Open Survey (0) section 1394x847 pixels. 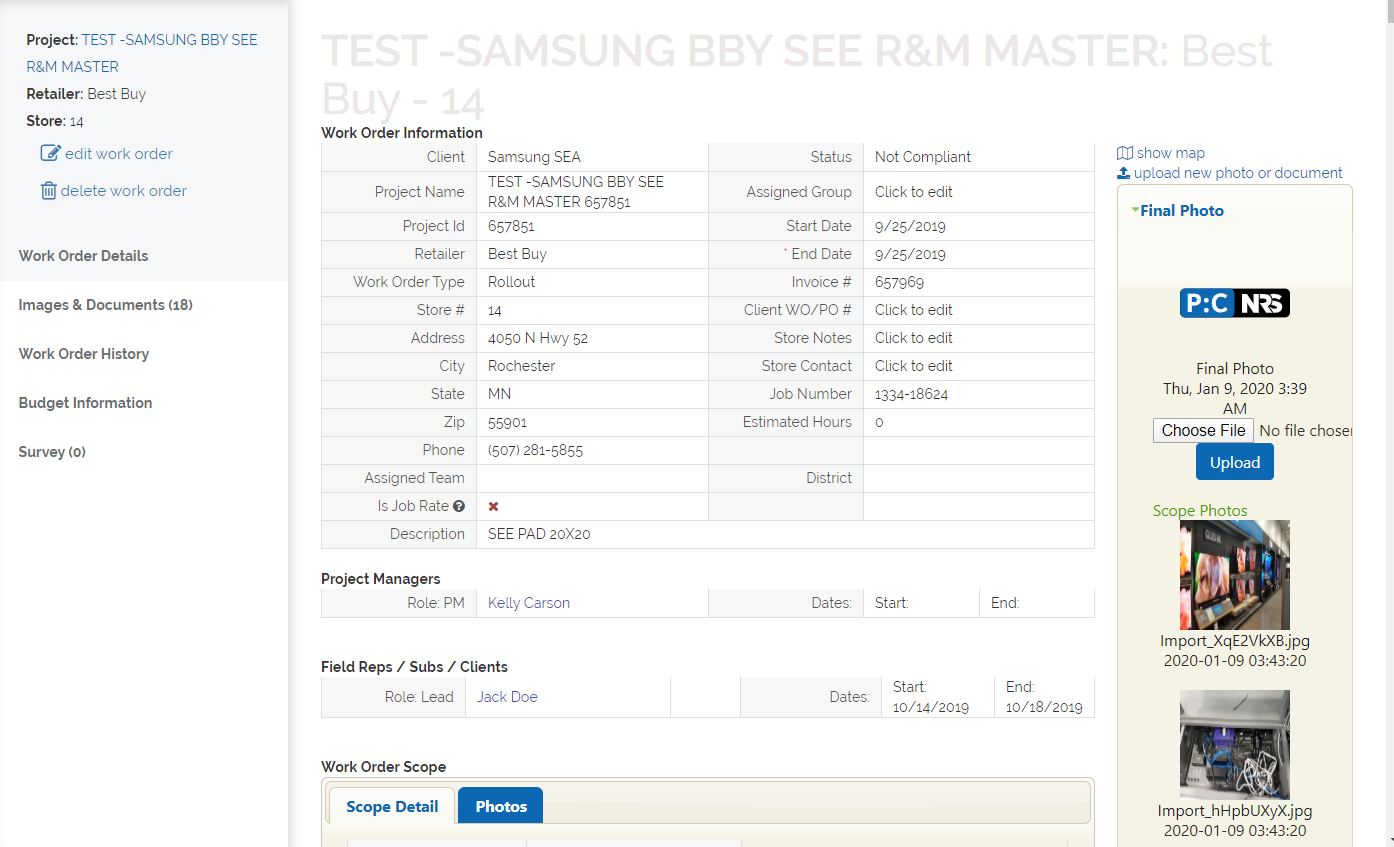tap(52, 452)
